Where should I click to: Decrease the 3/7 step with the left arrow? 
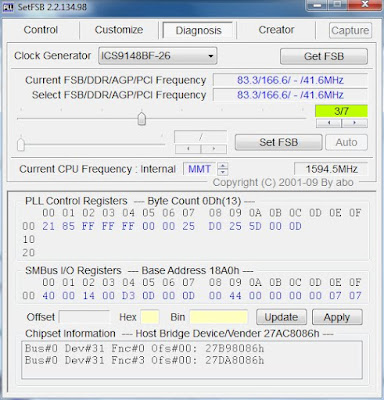pos(329,123)
